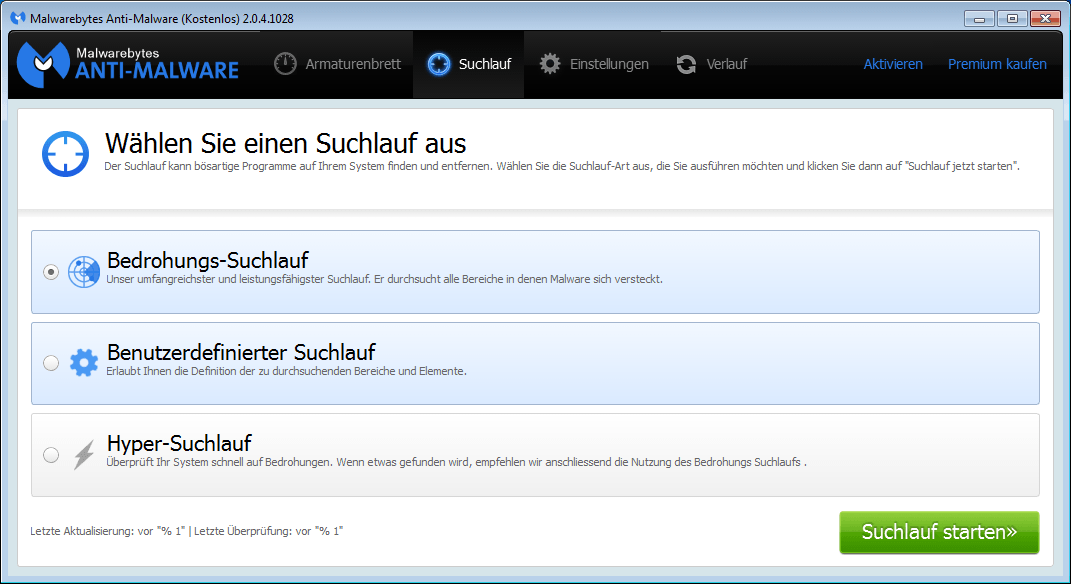Viewport: 1071px width, 584px height.
Task: Click the Bedrohungs-Suchlauf title text
Action: (x=207, y=261)
